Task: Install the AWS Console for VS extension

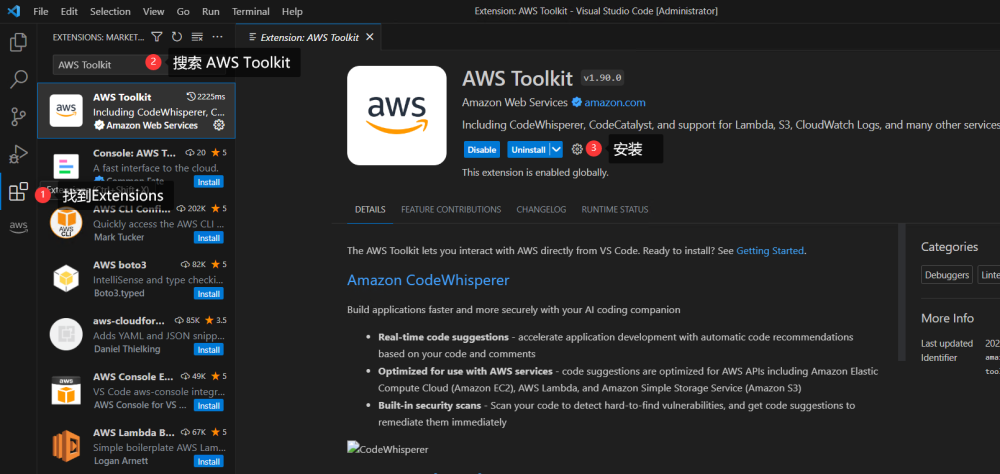Action: pyautogui.click(x=209, y=406)
